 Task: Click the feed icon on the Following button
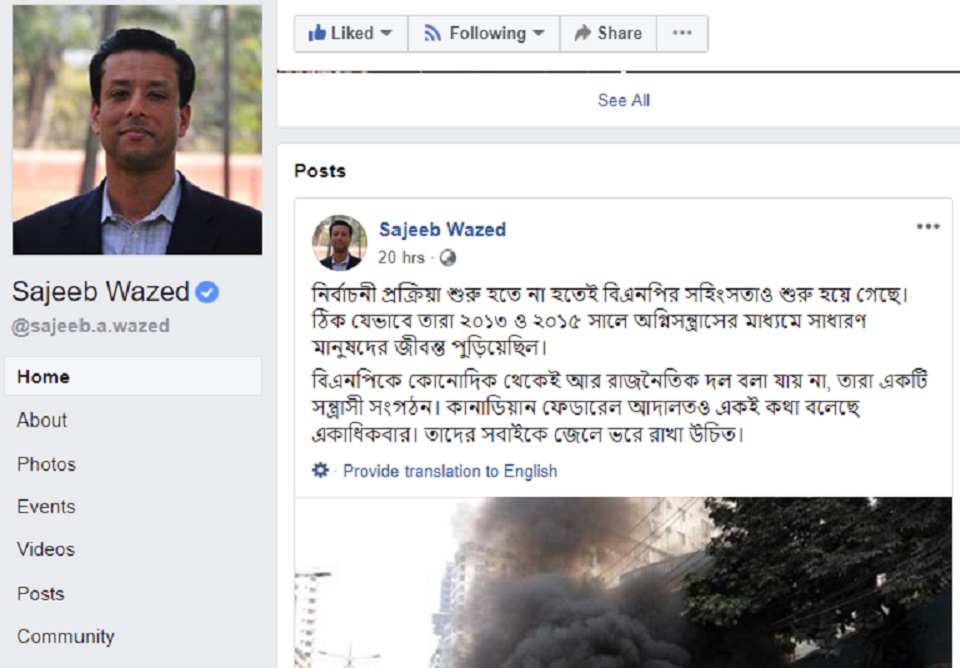tap(430, 33)
